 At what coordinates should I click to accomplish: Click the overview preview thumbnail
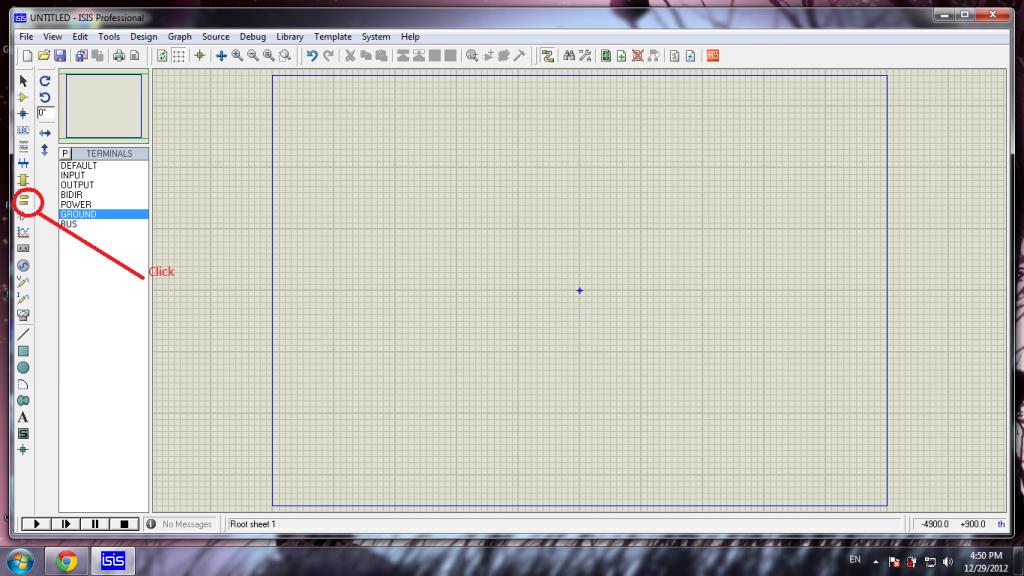coord(104,106)
